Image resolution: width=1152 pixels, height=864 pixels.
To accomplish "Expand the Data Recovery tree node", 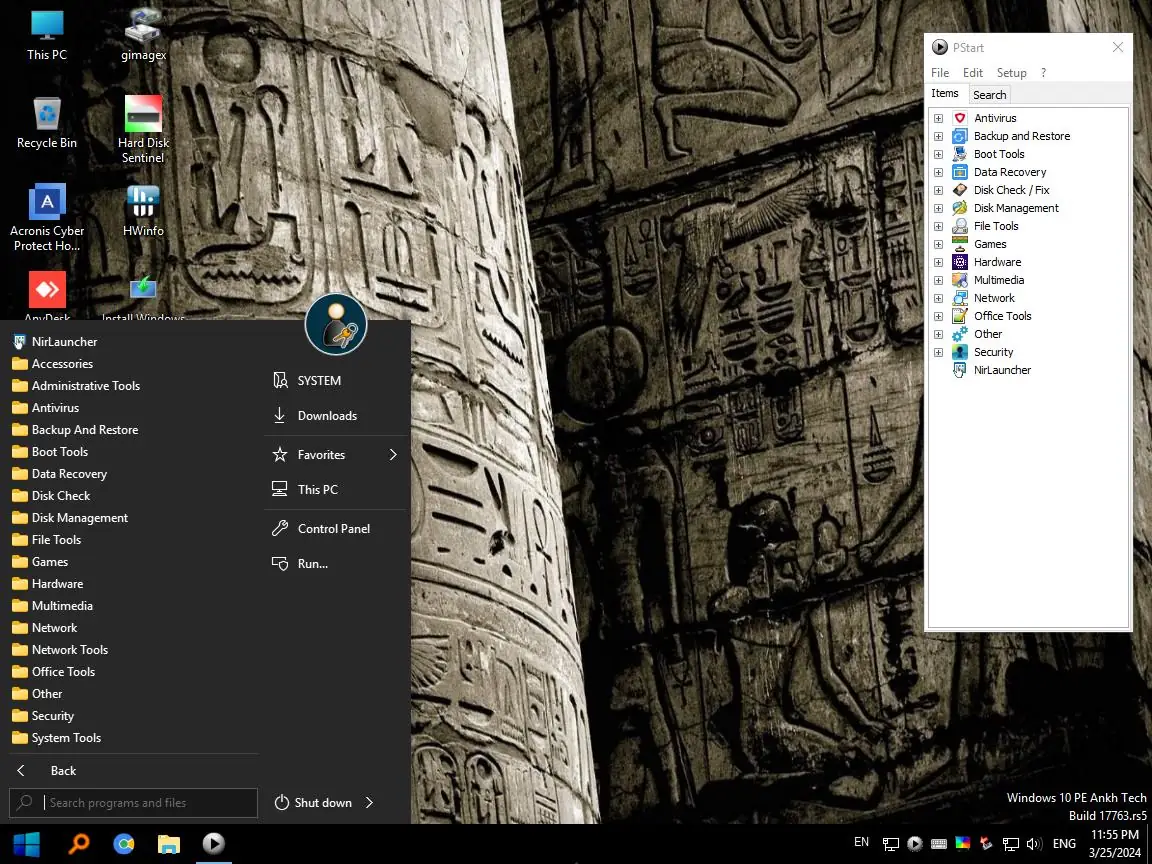I will coord(938,172).
